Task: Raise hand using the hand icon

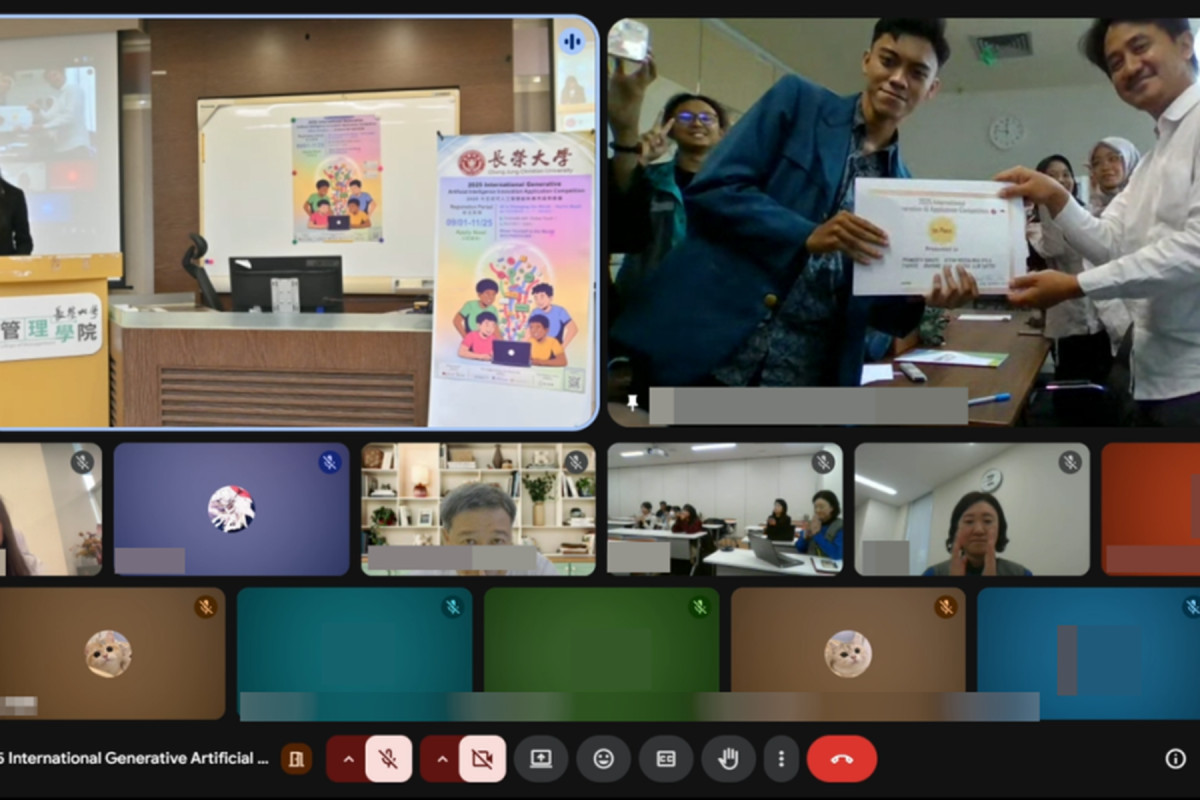Action: tap(728, 759)
